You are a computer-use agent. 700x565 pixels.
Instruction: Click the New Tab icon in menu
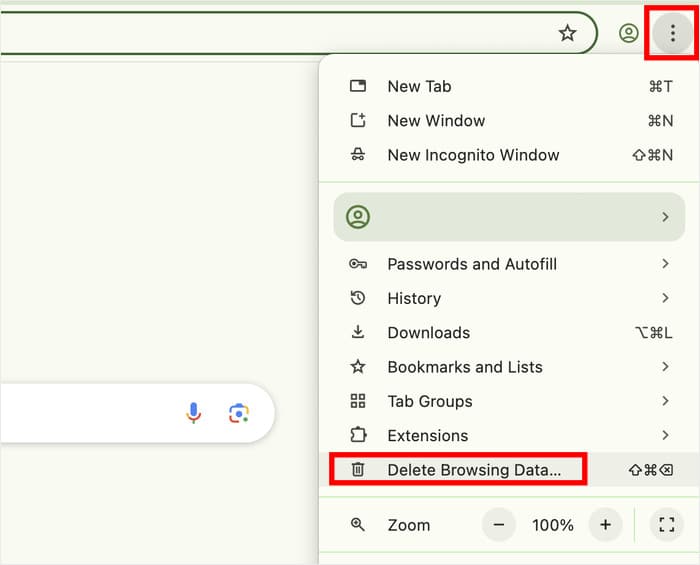point(358,86)
